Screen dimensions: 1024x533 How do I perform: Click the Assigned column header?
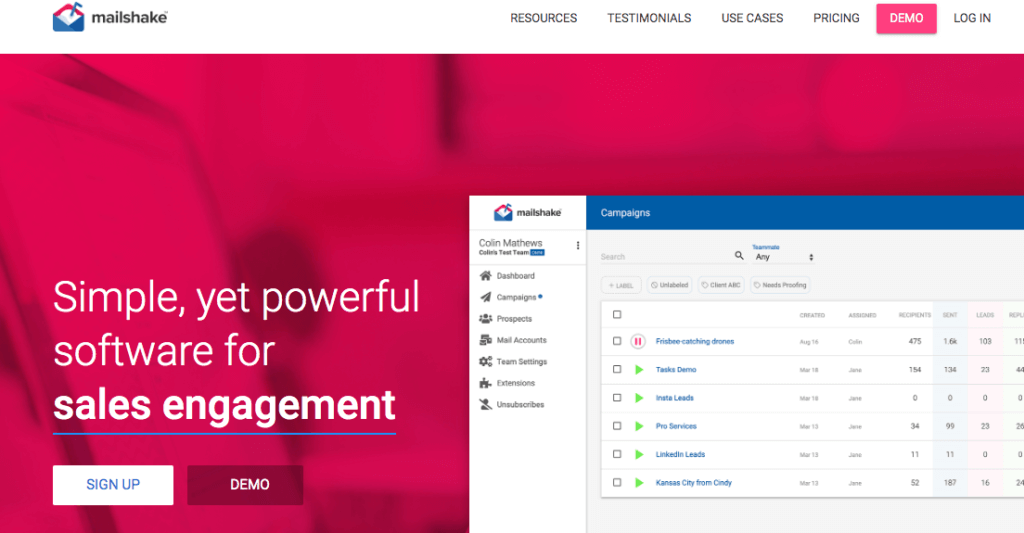pyautogui.click(x=862, y=315)
